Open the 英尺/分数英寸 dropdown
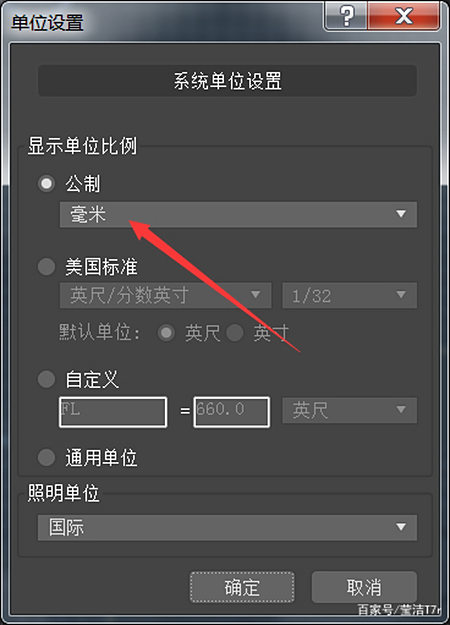The width and height of the screenshot is (450, 625). (x=165, y=295)
